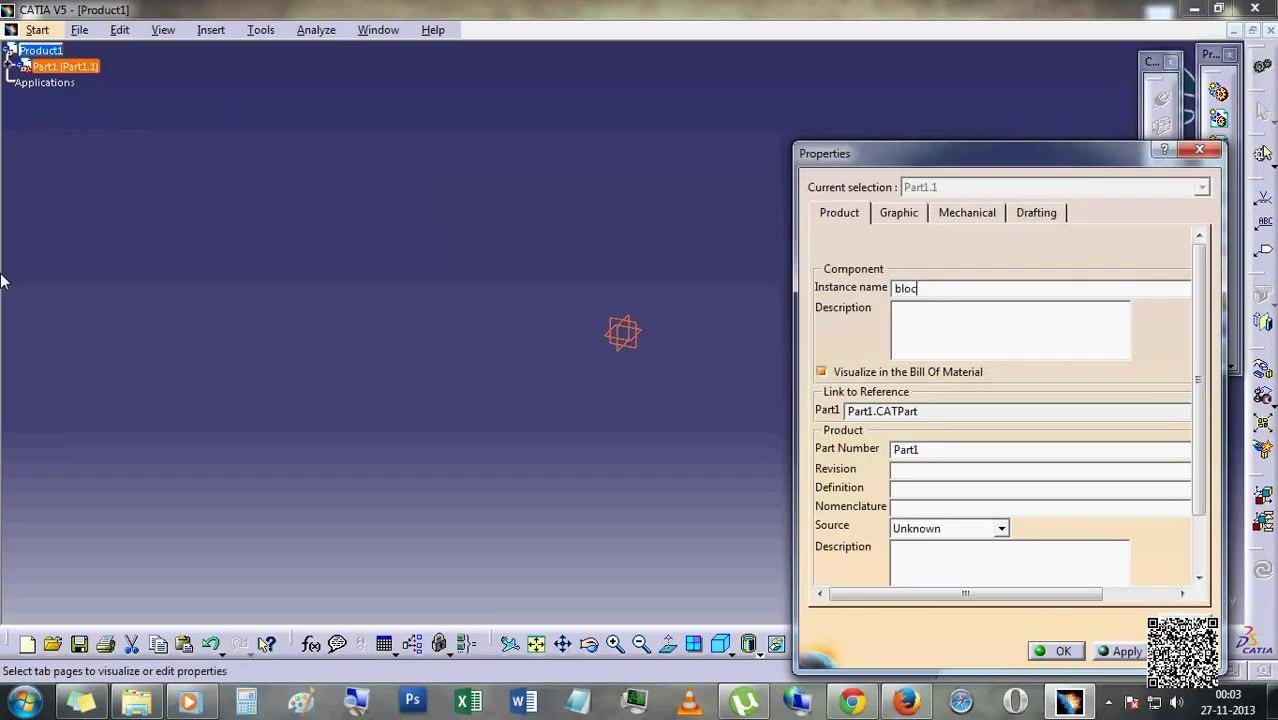Click the Windows Start orb

pyautogui.click(x=24, y=701)
